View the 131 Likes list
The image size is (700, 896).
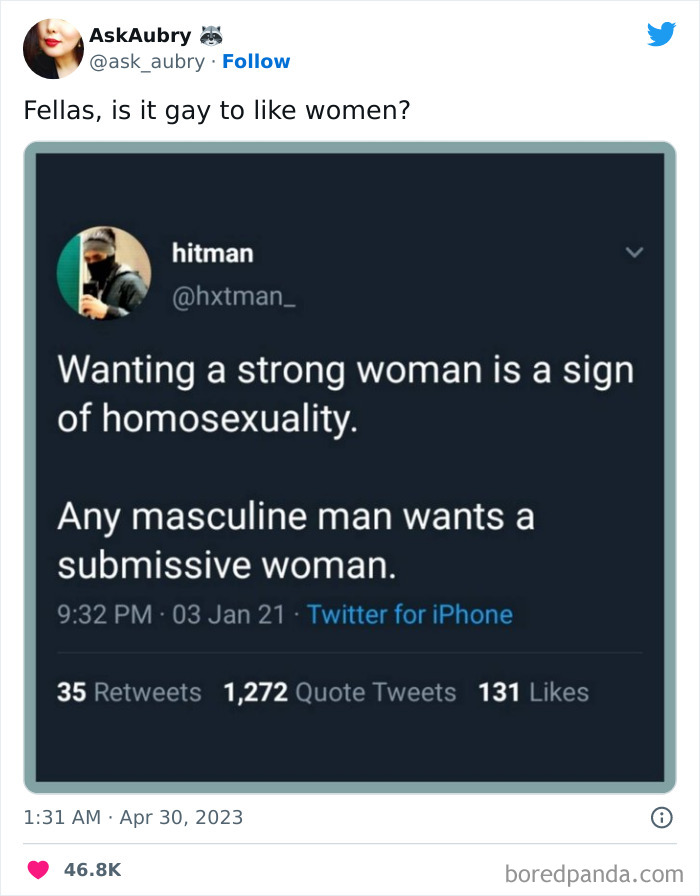(x=533, y=692)
